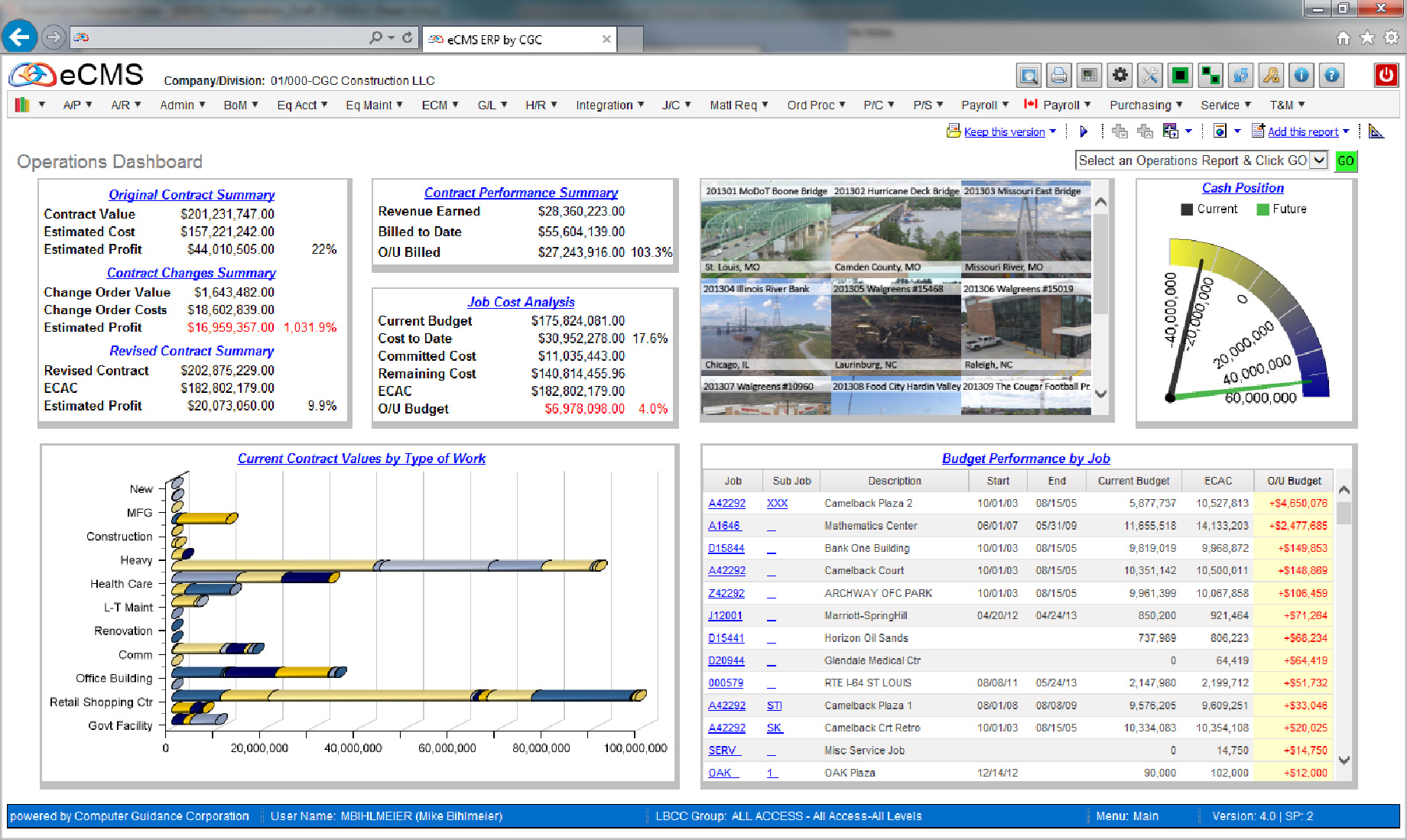The width and height of the screenshot is (1407, 840).
Task: Open job link D15844 in budget table
Action: (726, 548)
